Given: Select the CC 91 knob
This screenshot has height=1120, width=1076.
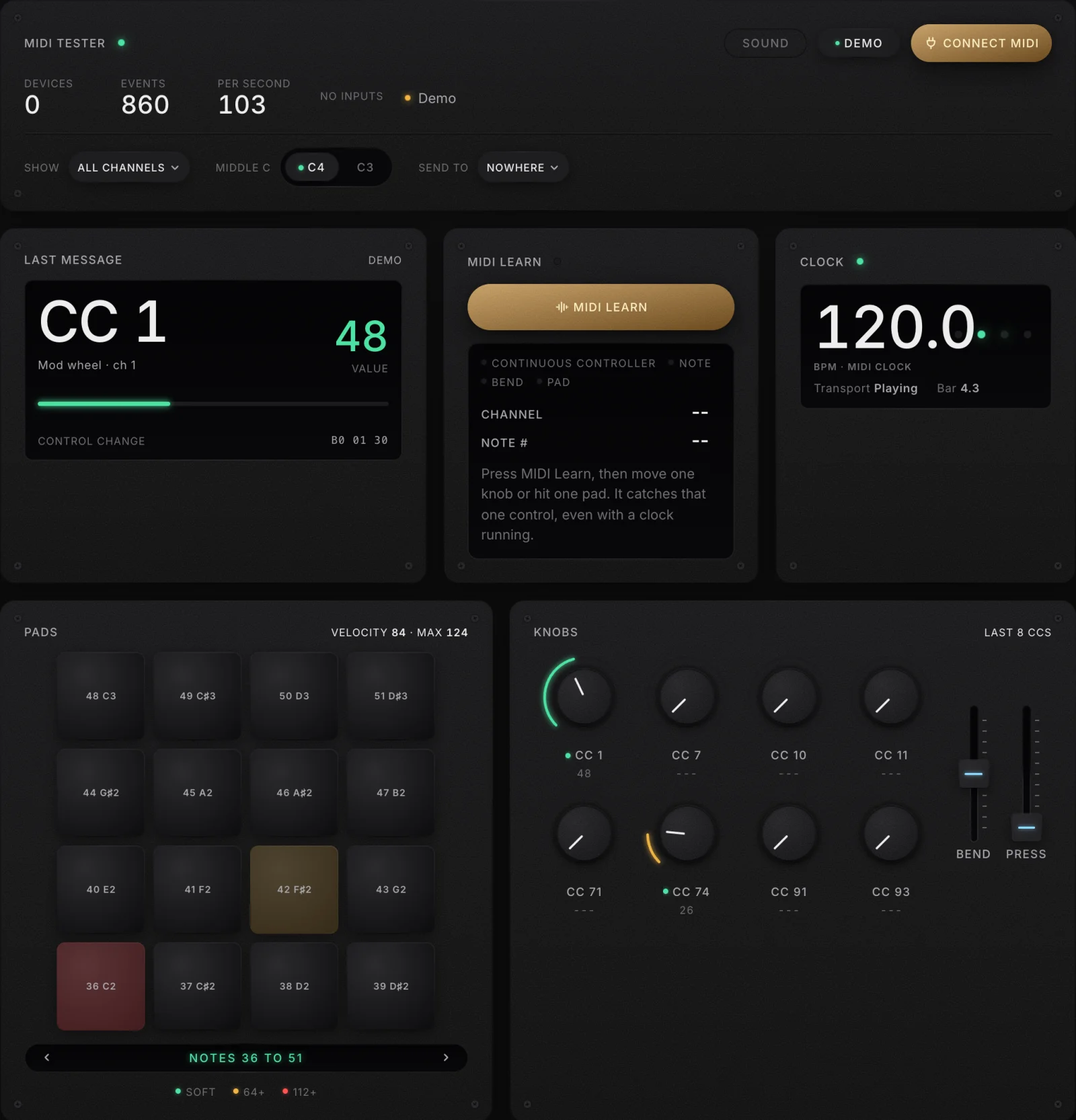Looking at the screenshot, I should [789, 833].
